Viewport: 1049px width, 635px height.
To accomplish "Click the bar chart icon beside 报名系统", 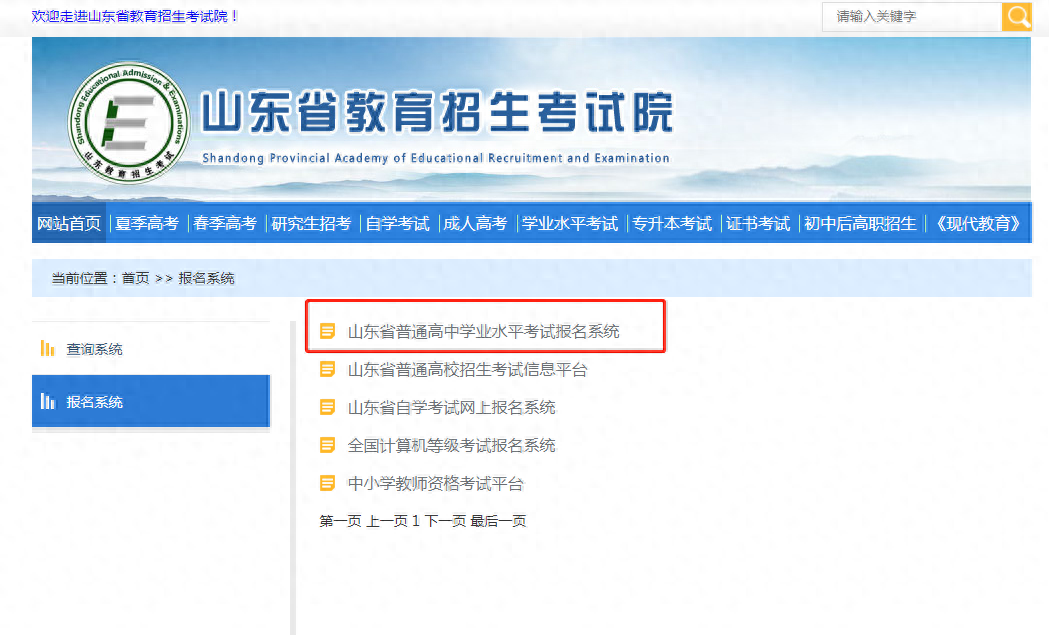I will click(47, 402).
